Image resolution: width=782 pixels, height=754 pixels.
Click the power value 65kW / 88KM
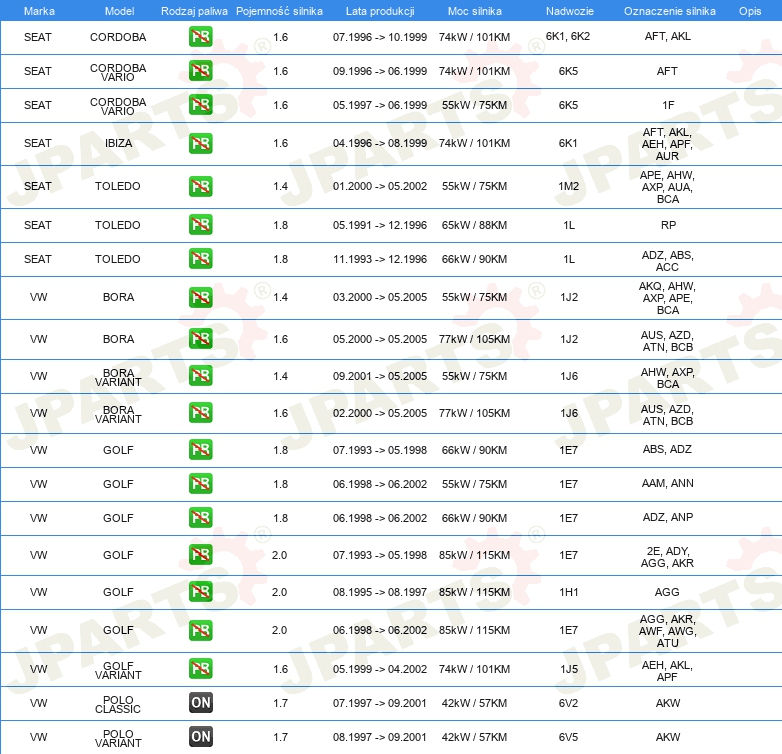[474, 225]
